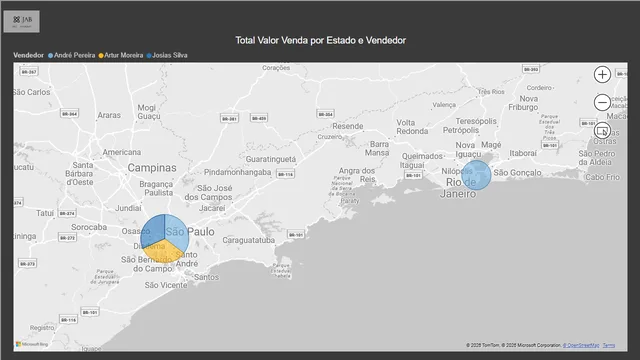Screen dimensions: 640x360
Task: Click the Registro label
Action: coord(42,328)
